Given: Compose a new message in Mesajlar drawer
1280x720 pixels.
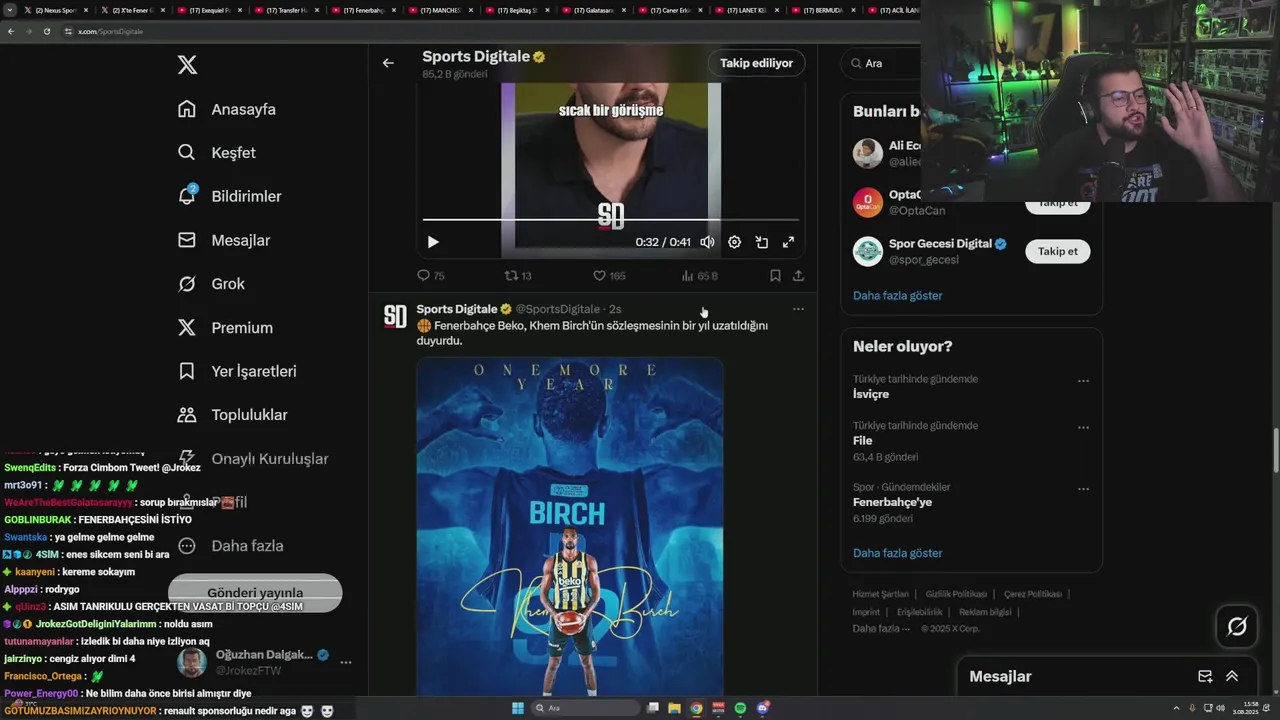Looking at the screenshot, I should point(1205,677).
